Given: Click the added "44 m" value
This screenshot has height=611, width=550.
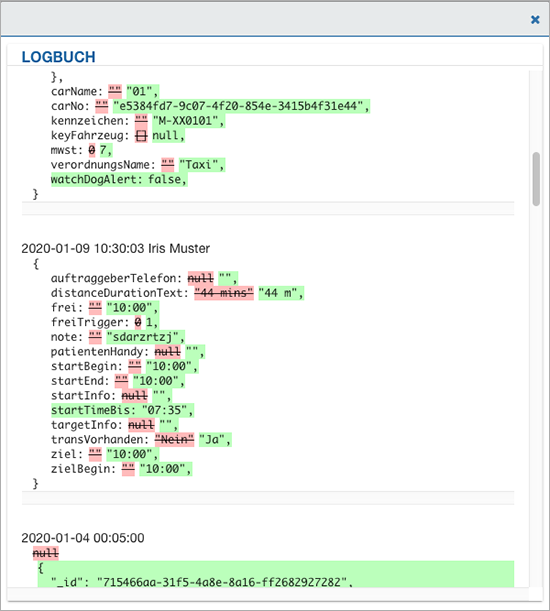Looking at the screenshot, I should [281, 293].
